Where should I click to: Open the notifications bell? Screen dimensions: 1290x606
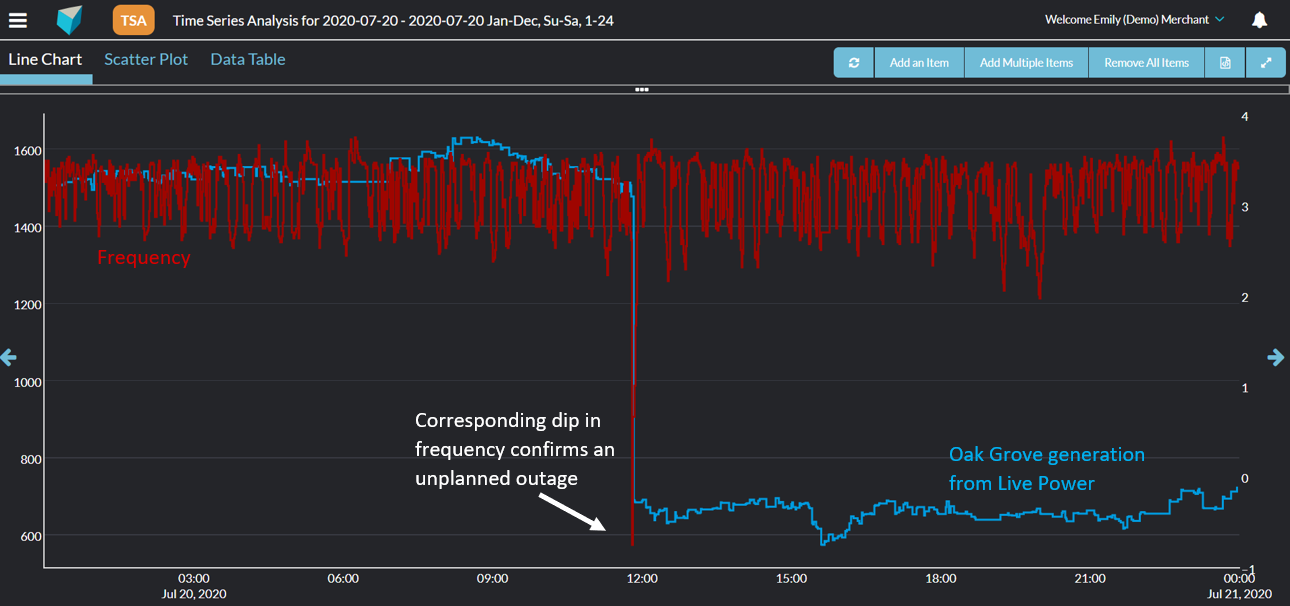click(1259, 20)
